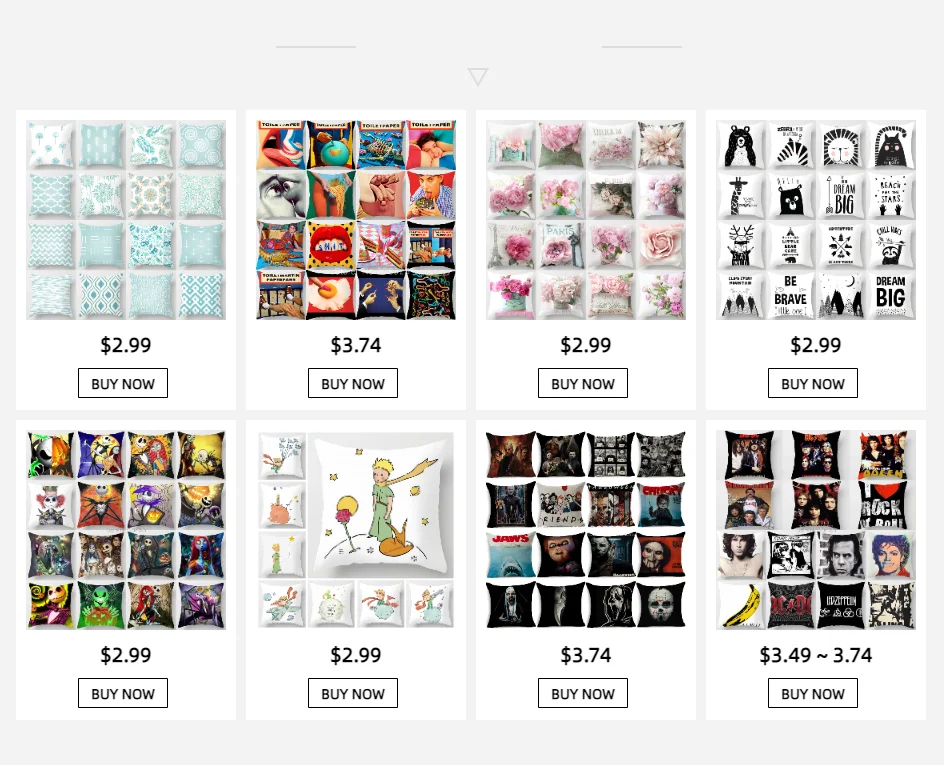Click the downward triangle icon at top
Screen dimensions: 944x765
[478, 77]
